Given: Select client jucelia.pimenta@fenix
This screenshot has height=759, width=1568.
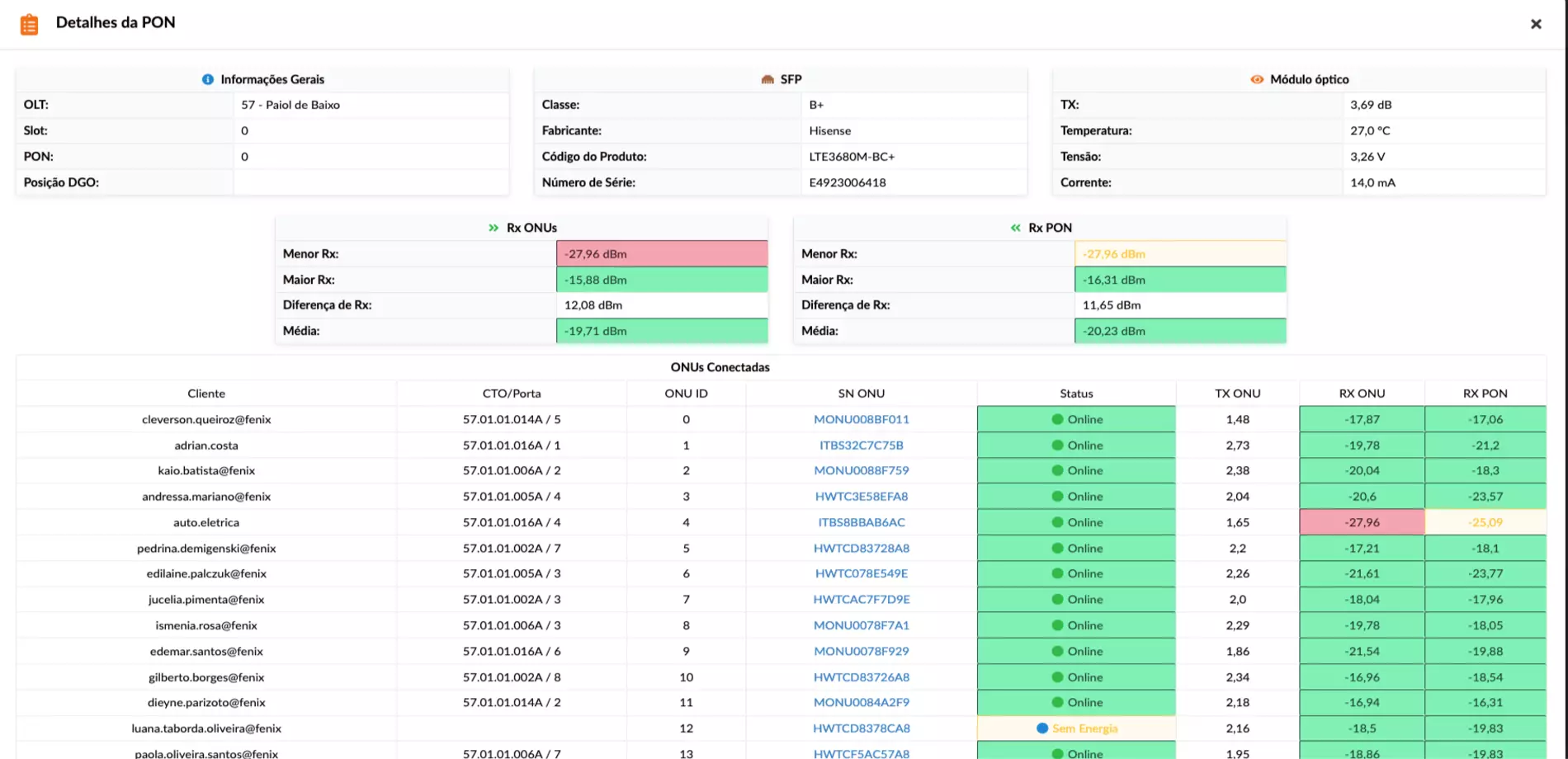Looking at the screenshot, I should (x=206, y=599).
